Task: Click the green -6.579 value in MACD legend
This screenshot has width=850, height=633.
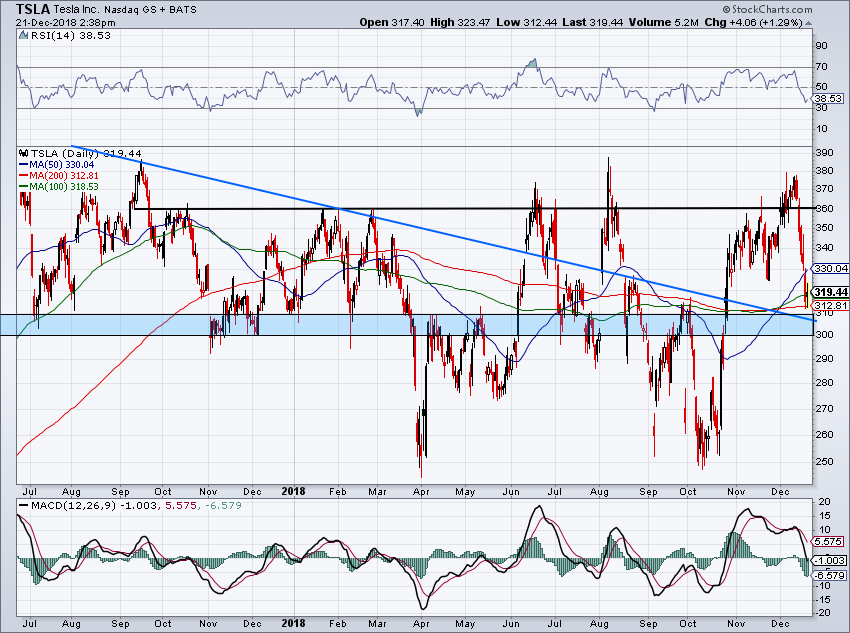Action: (x=222, y=506)
